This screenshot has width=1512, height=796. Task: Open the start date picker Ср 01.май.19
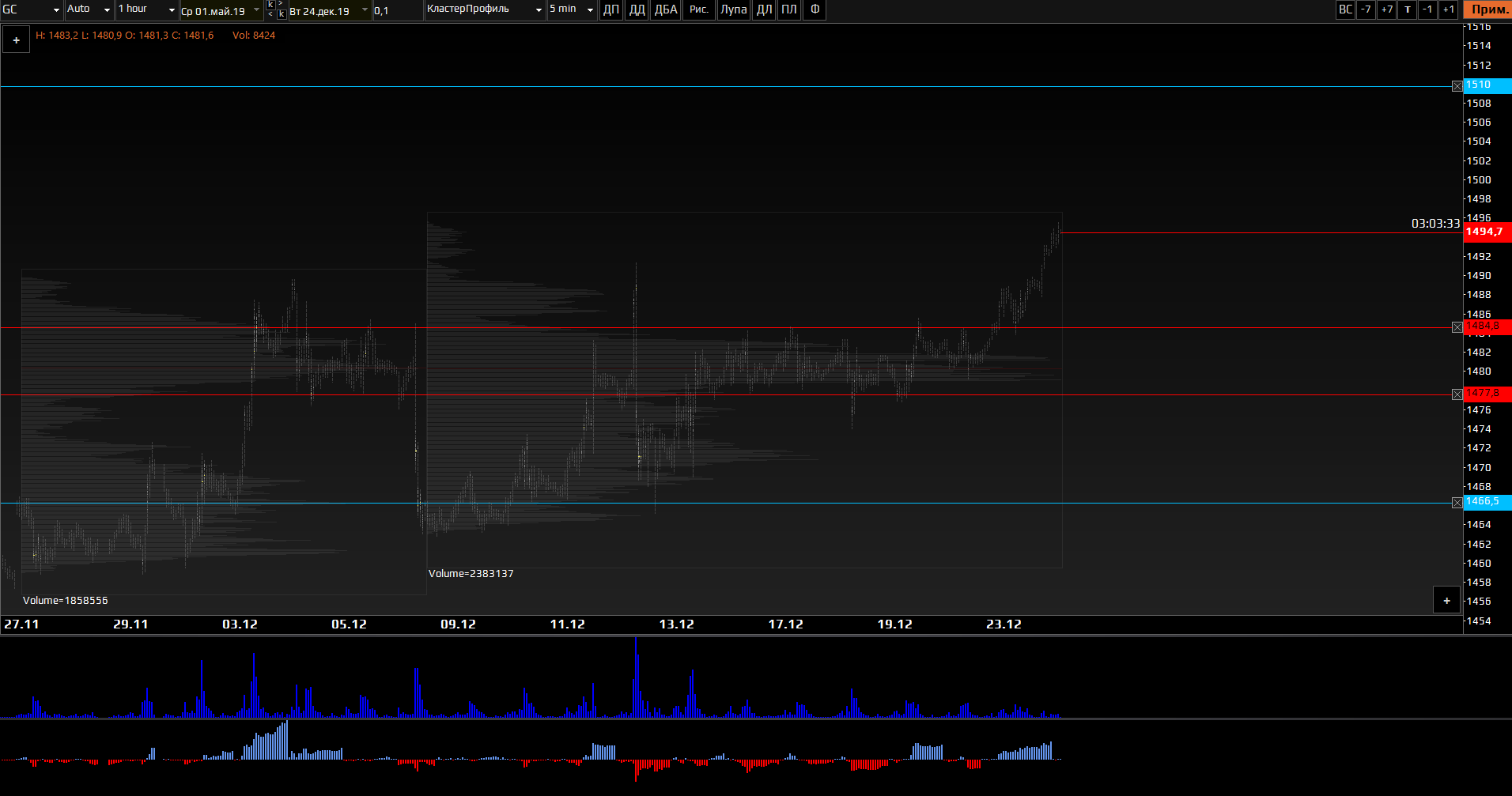pyautogui.click(x=221, y=11)
